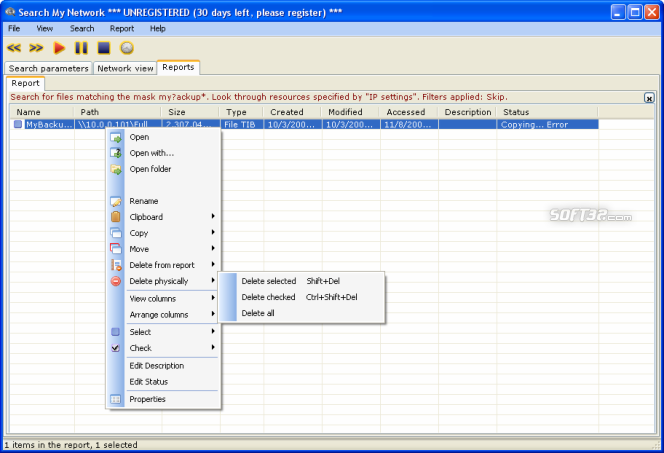Expand the Arrange columns submenu arrow
The height and width of the screenshot is (453, 664).
click(213, 314)
